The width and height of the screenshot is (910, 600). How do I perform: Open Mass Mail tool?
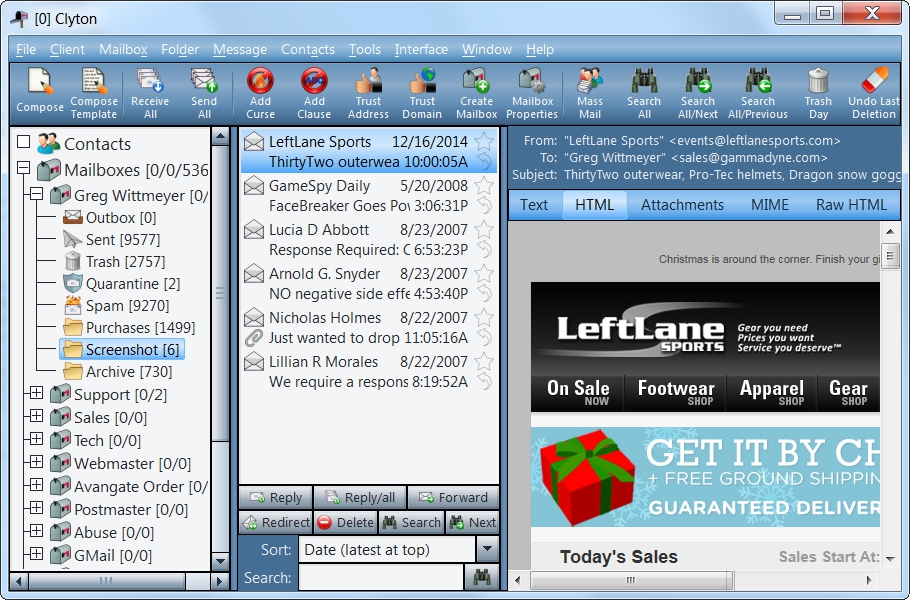point(590,81)
